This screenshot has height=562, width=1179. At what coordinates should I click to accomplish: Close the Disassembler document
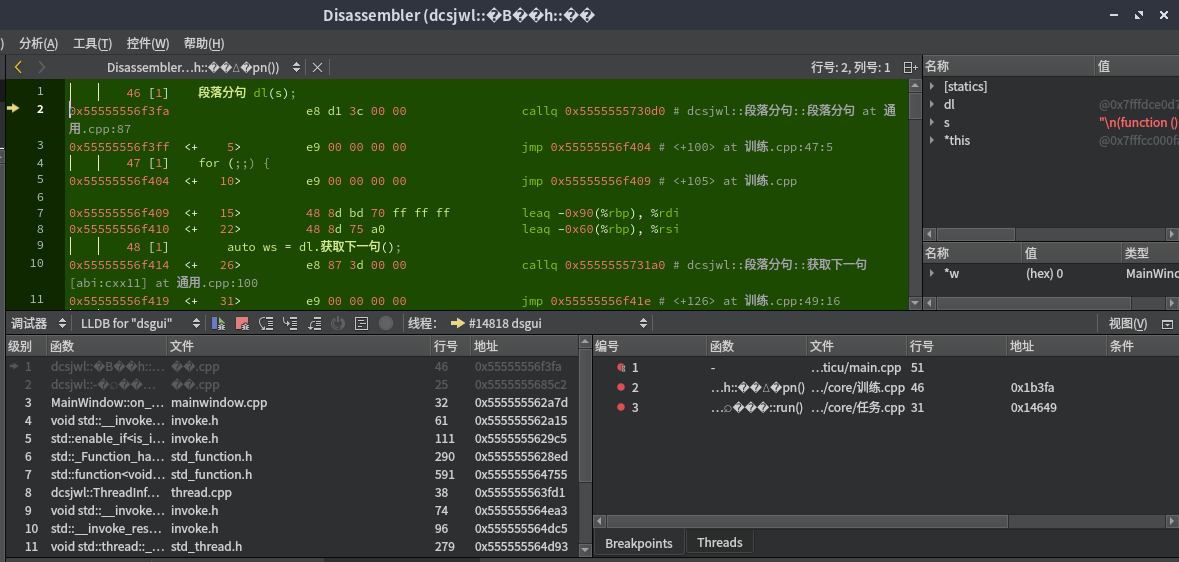(x=317, y=68)
